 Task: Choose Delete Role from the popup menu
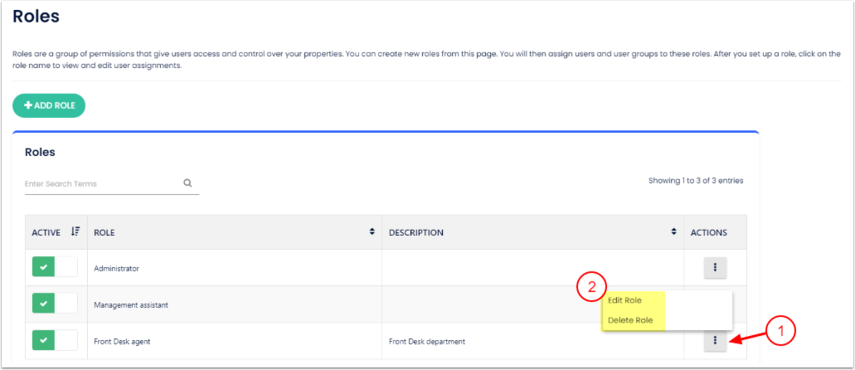(630, 320)
